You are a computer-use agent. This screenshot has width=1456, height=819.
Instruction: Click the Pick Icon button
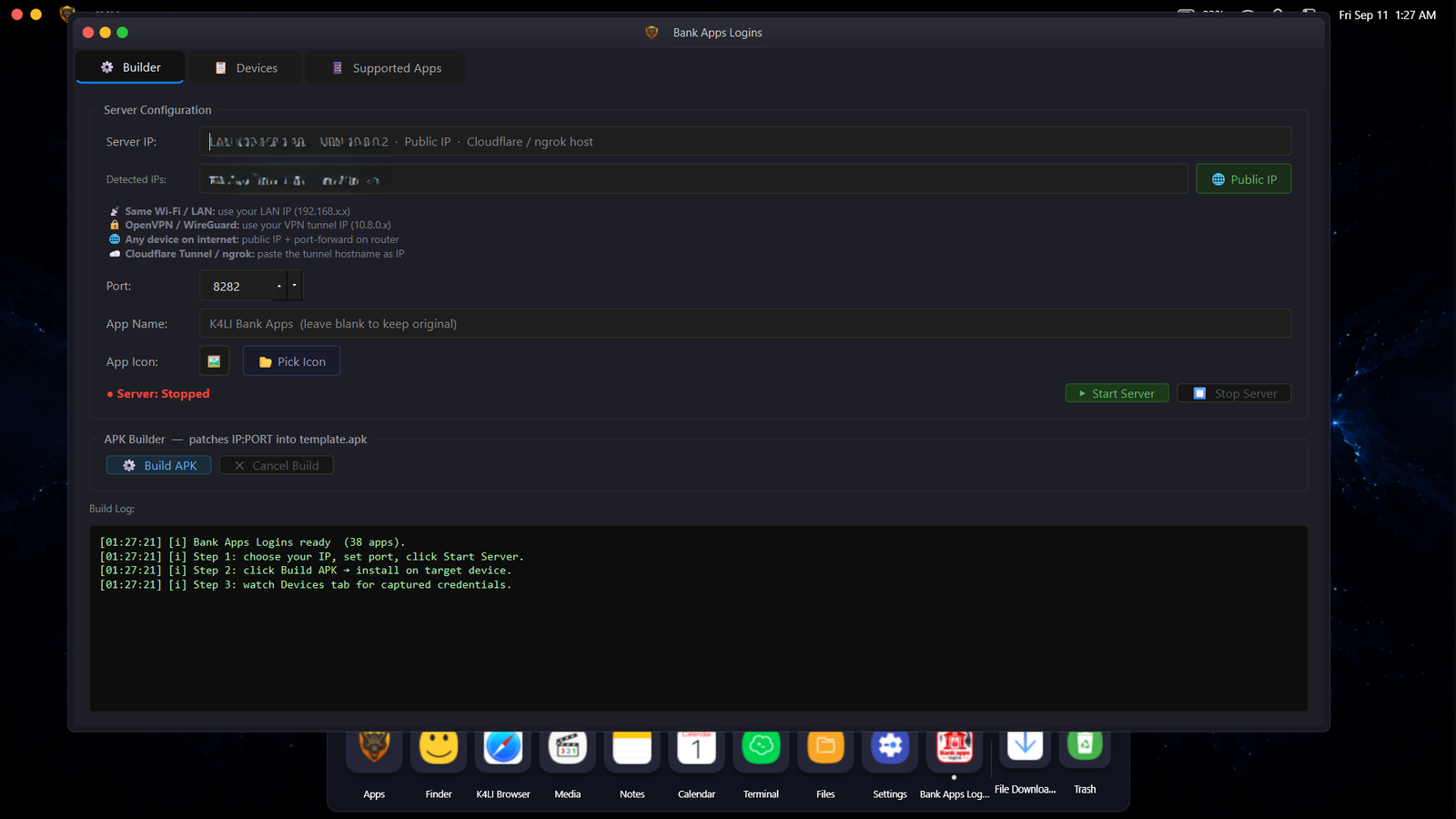tap(291, 361)
